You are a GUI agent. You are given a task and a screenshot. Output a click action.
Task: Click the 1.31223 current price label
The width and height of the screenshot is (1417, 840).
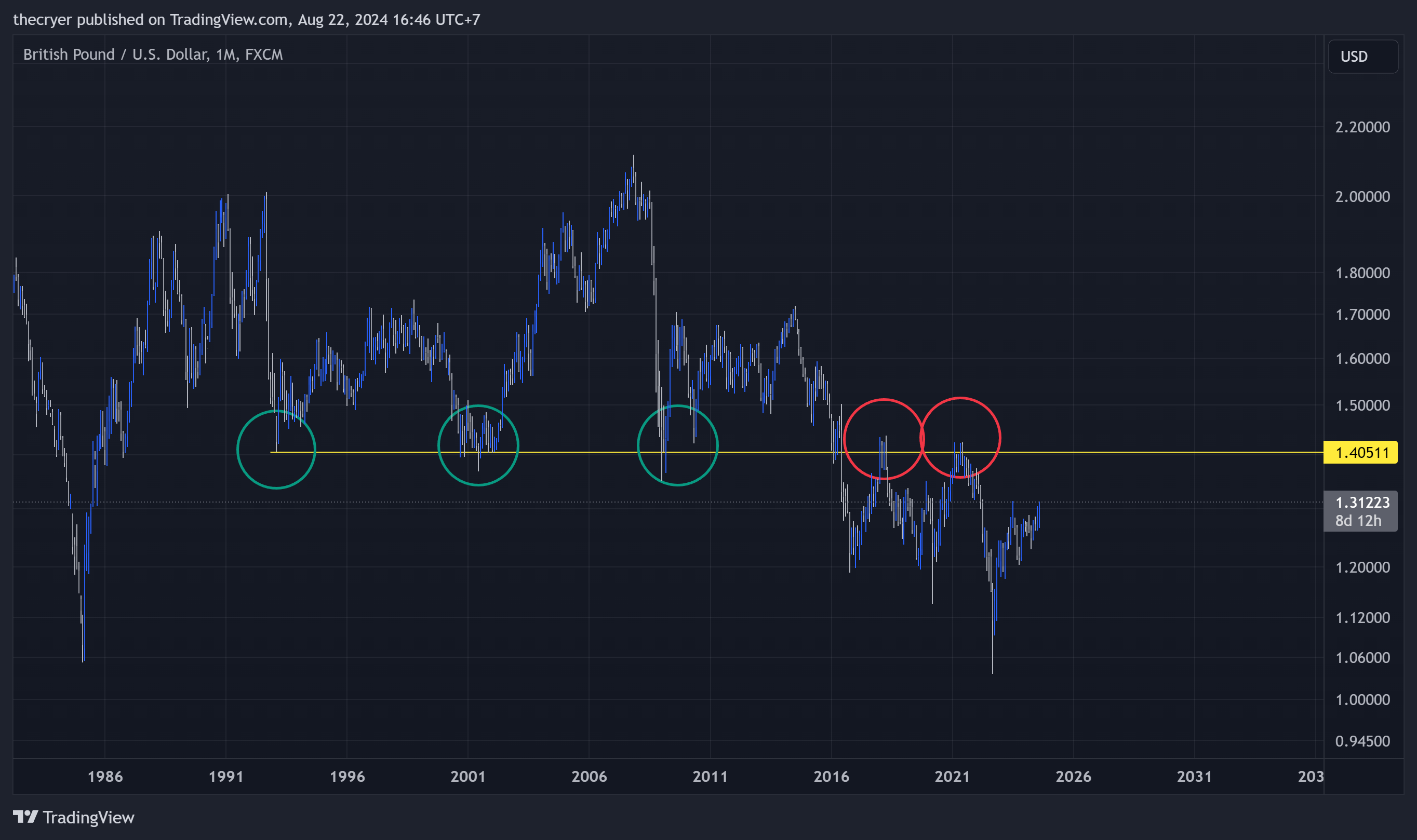point(1362,502)
